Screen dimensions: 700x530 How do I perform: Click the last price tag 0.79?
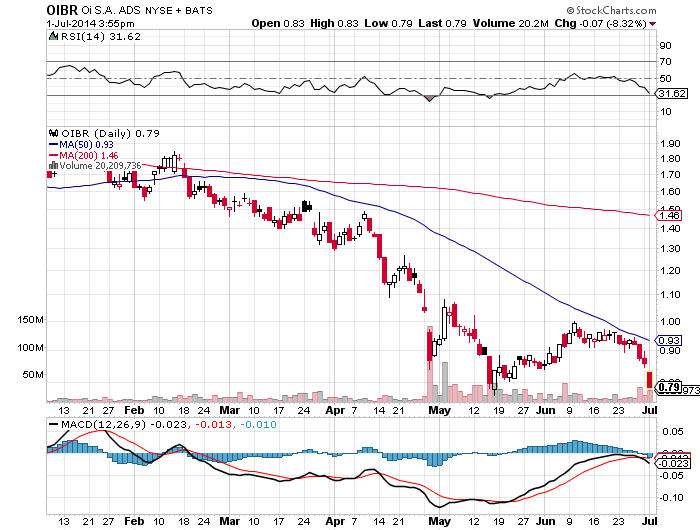668,387
